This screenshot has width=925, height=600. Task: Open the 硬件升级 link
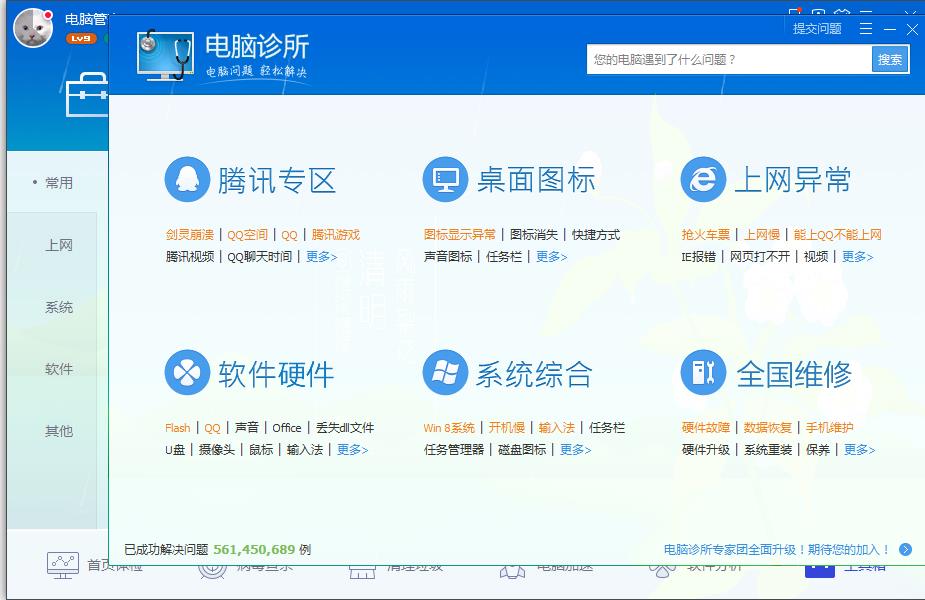(706, 450)
